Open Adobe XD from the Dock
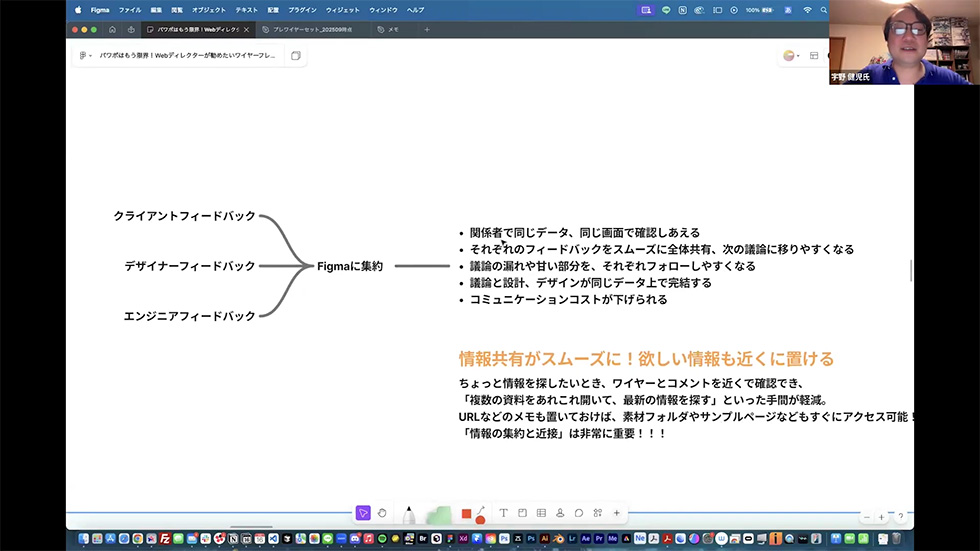The image size is (980, 551). click(463, 539)
